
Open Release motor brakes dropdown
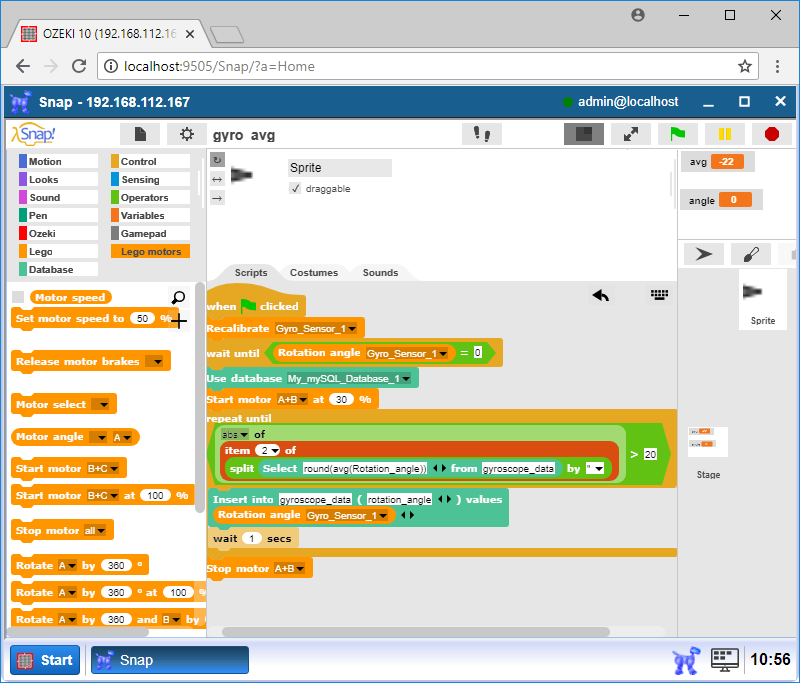coord(154,362)
